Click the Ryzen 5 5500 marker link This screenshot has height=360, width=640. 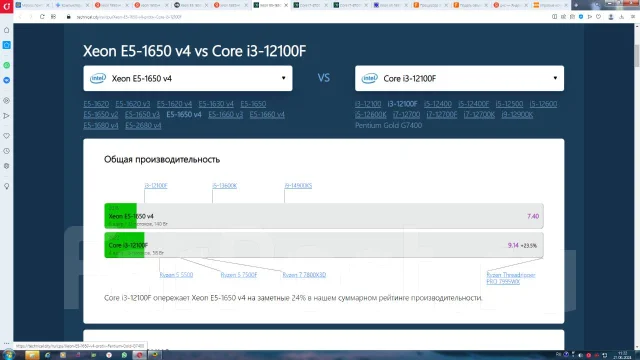pyautogui.click(x=176, y=275)
